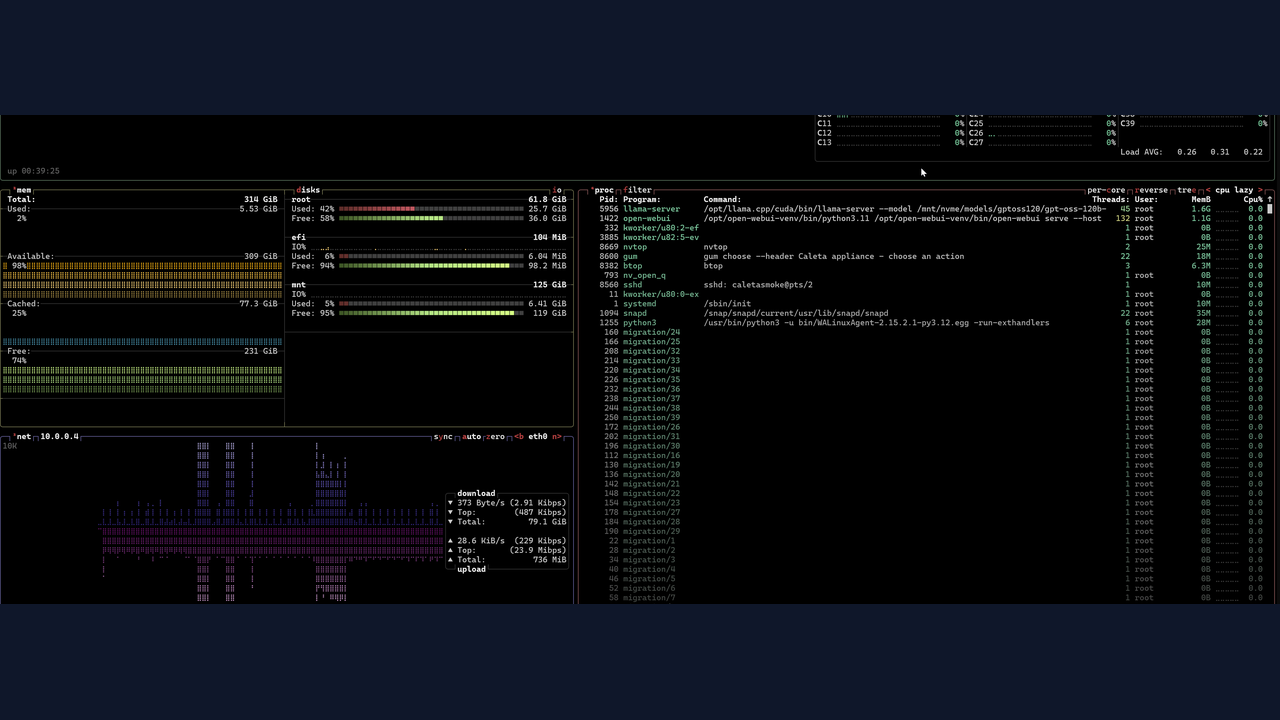Click the User: column header
The height and width of the screenshot is (720, 1280).
click(1146, 199)
